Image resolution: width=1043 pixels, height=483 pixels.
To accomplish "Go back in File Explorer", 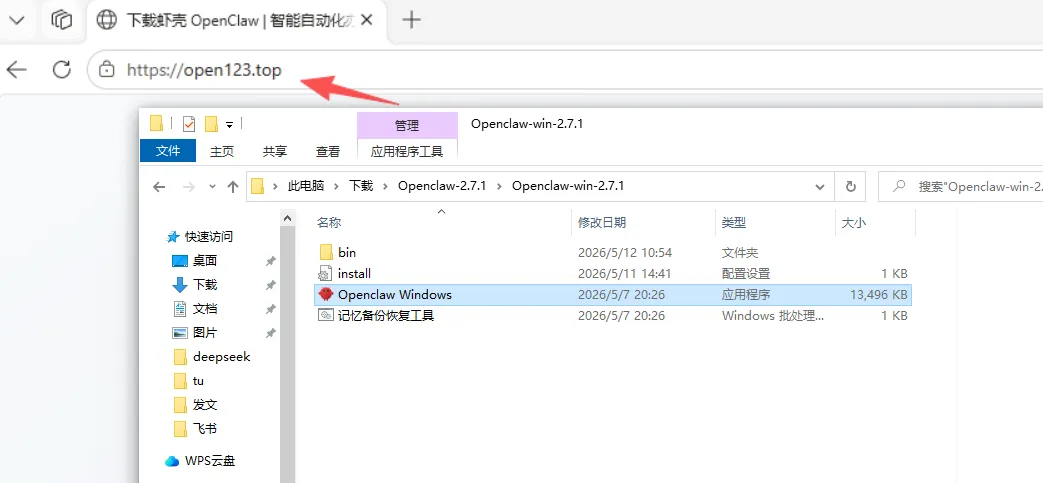I will click(x=159, y=187).
